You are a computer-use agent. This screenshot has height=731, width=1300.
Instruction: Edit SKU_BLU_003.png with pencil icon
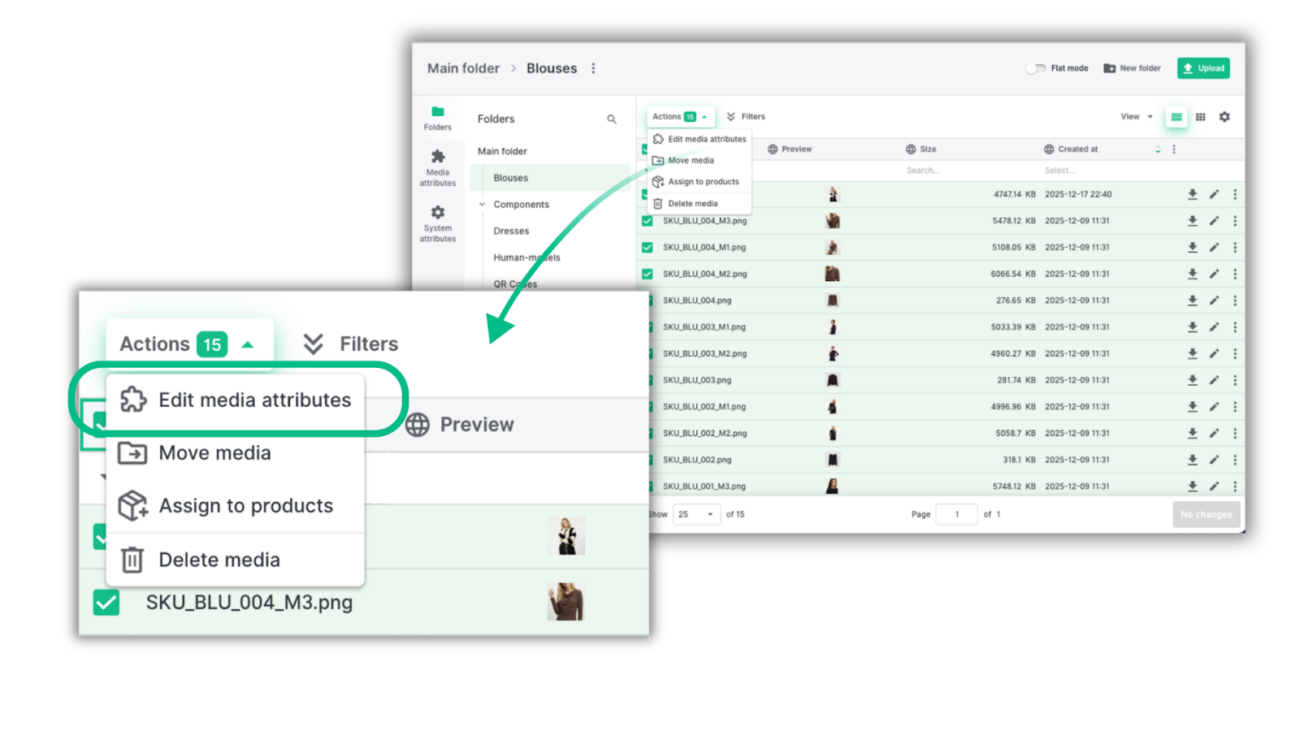1214,380
